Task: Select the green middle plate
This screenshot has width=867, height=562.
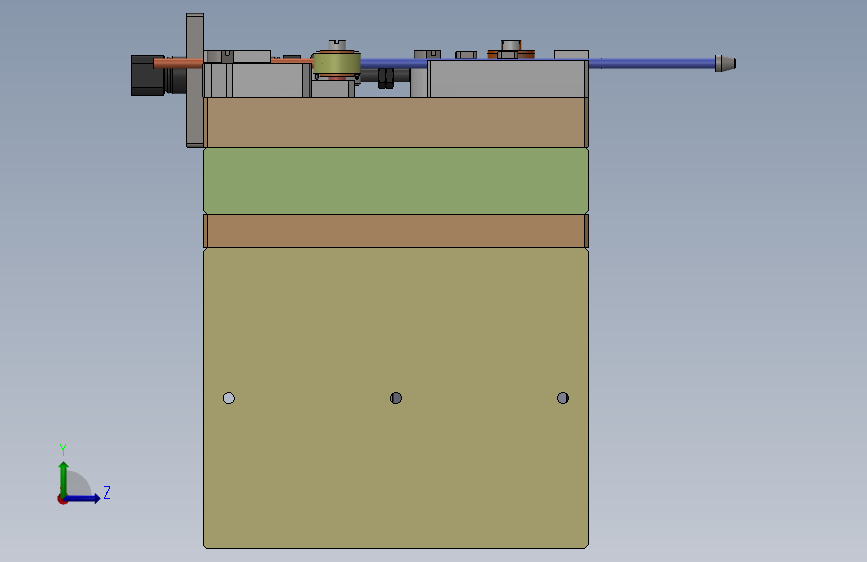Action: (x=396, y=181)
